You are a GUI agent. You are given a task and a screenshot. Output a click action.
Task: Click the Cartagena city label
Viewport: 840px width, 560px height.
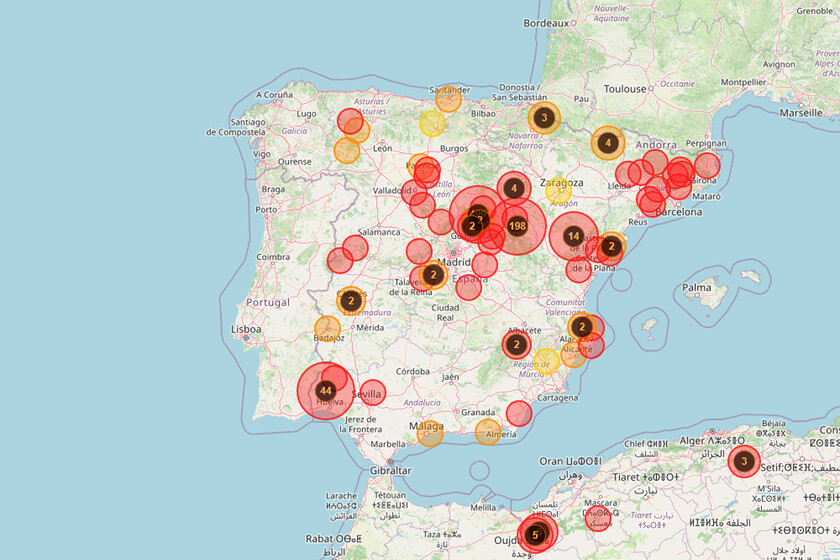[x=558, y=398]
